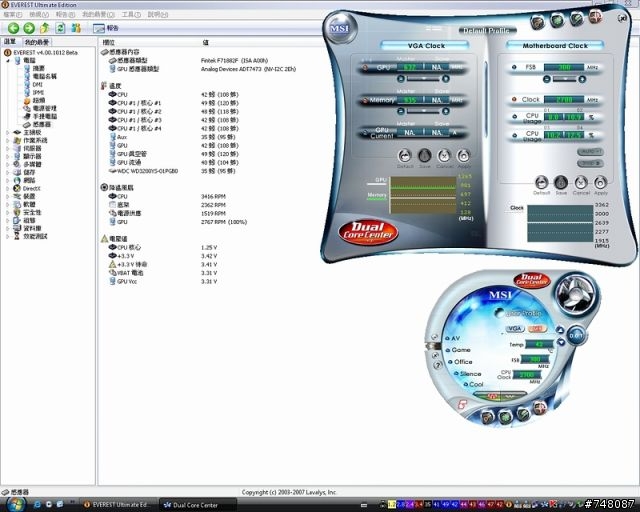Image resolution: width=640 pixels, height=512 pixels.
Task: Click the reddish round icon at clock panel top
Action: (x=596, y=17)
